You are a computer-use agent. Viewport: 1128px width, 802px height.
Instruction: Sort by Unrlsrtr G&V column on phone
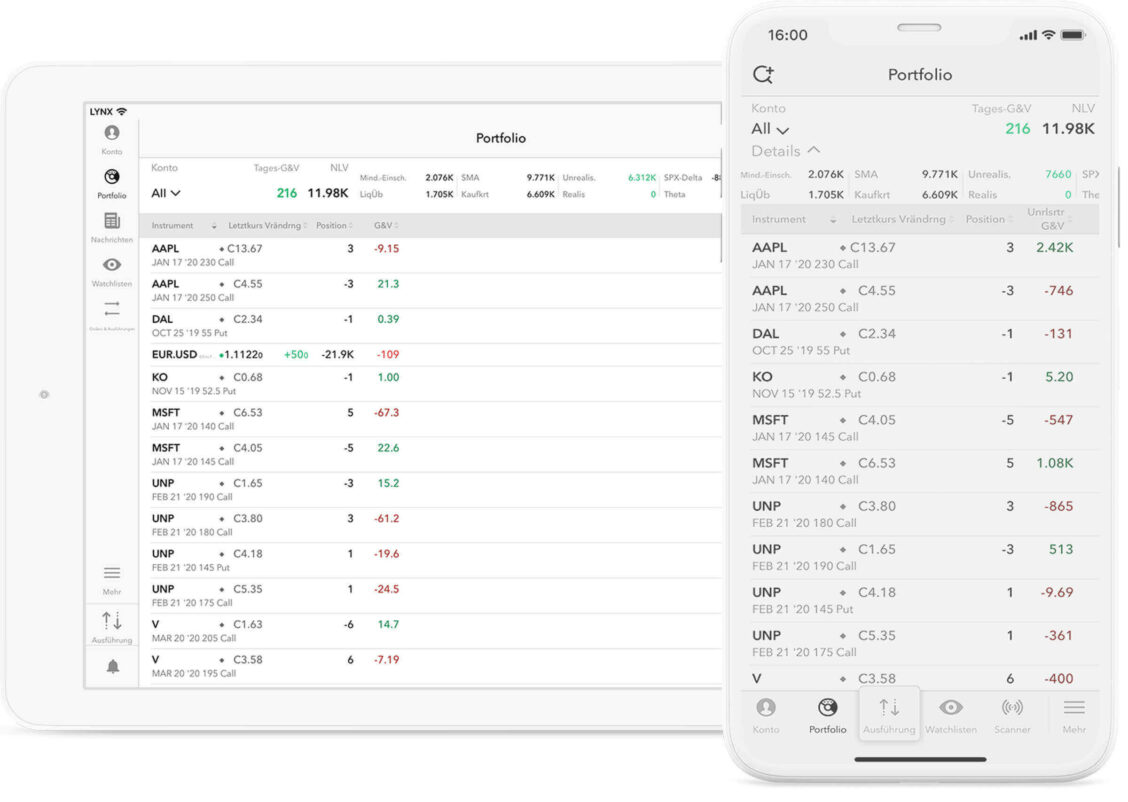click(x=1050, y=219)
